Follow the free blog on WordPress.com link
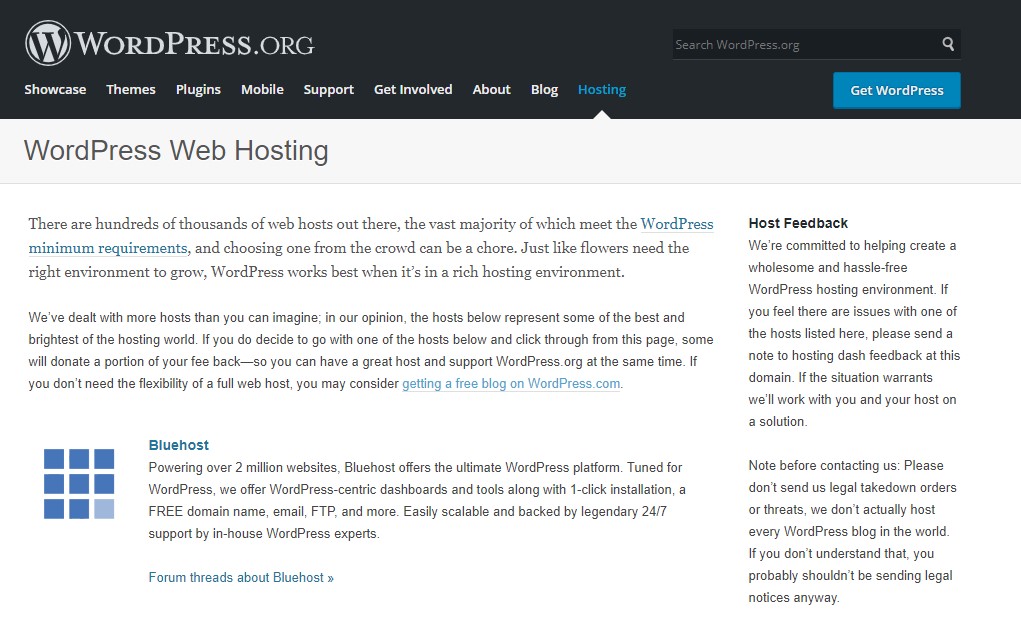 [511, 383]
